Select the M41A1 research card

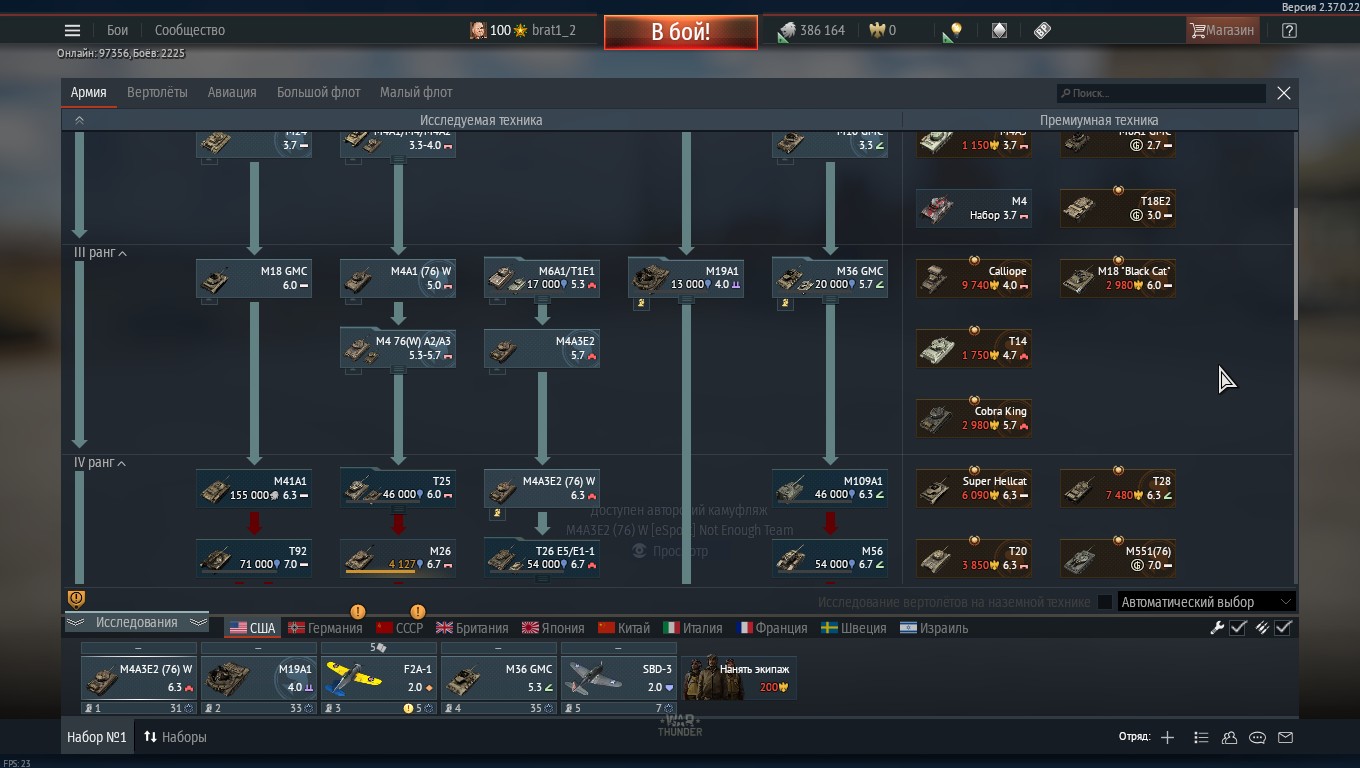pyautogui.click(x=254, y=488)
